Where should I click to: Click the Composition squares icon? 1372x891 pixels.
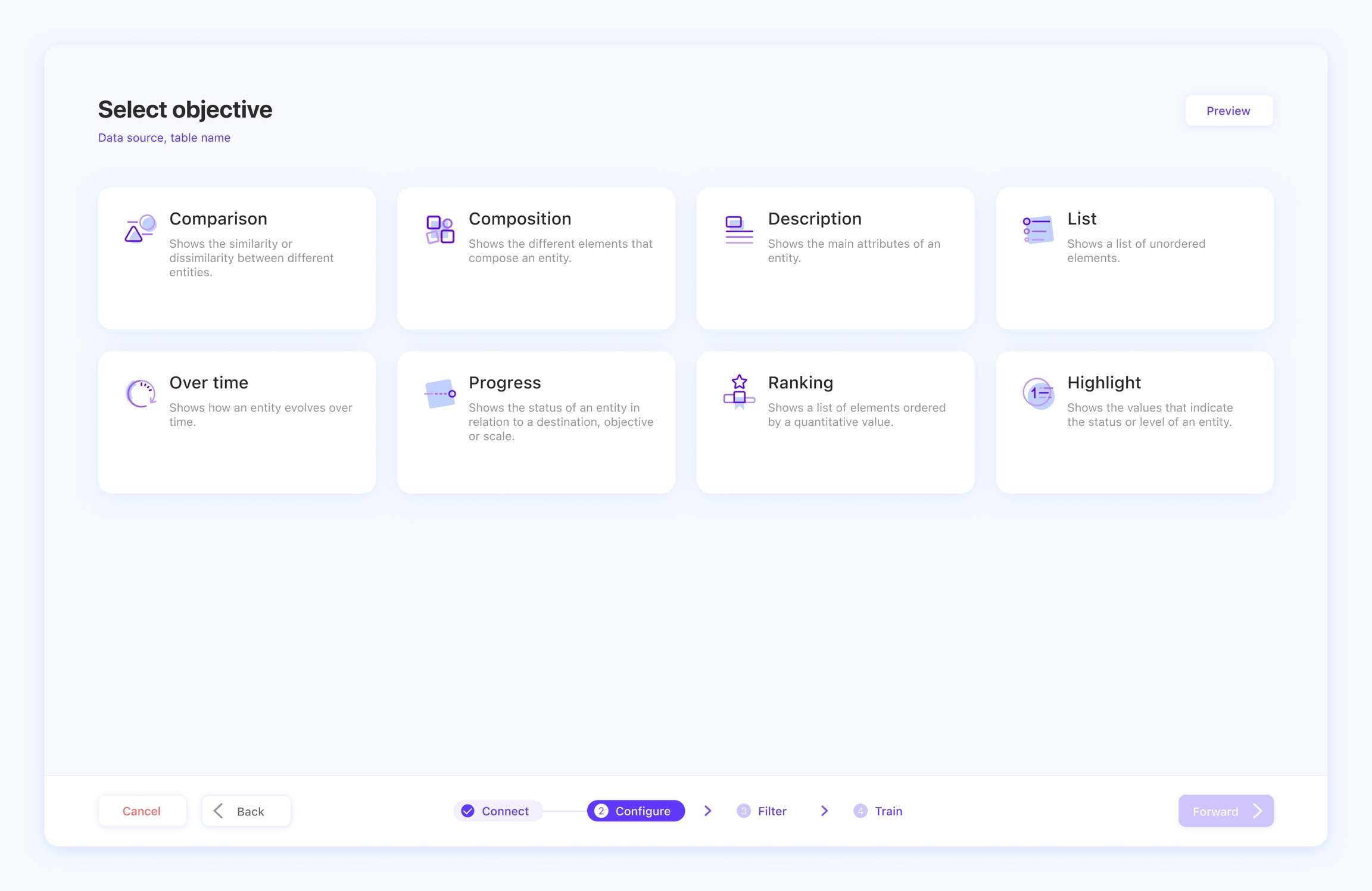click(440, 230)
